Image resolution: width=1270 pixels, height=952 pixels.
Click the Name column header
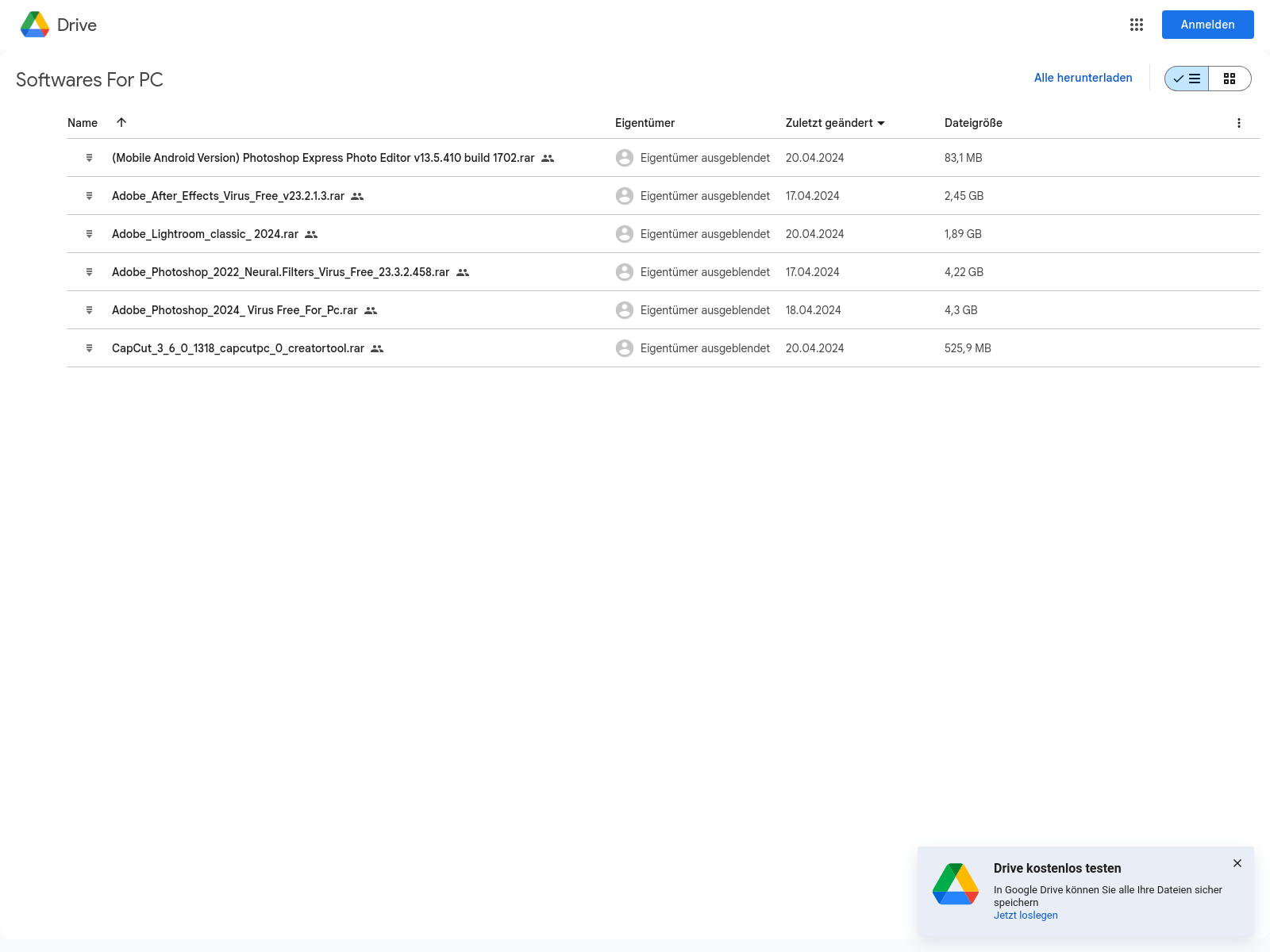(83, 123)
